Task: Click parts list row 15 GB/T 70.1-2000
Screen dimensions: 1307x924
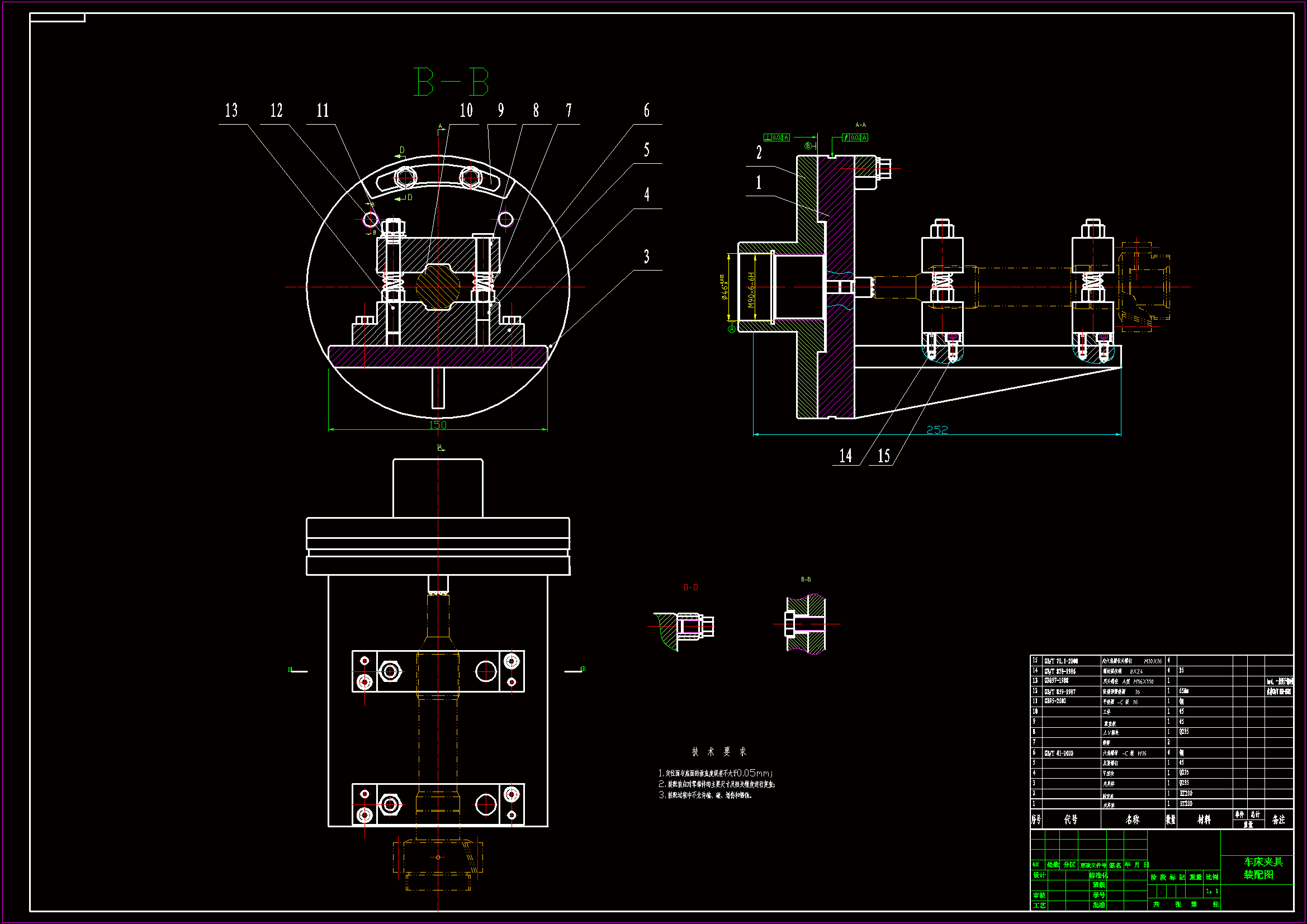Action: point(1060,661)
